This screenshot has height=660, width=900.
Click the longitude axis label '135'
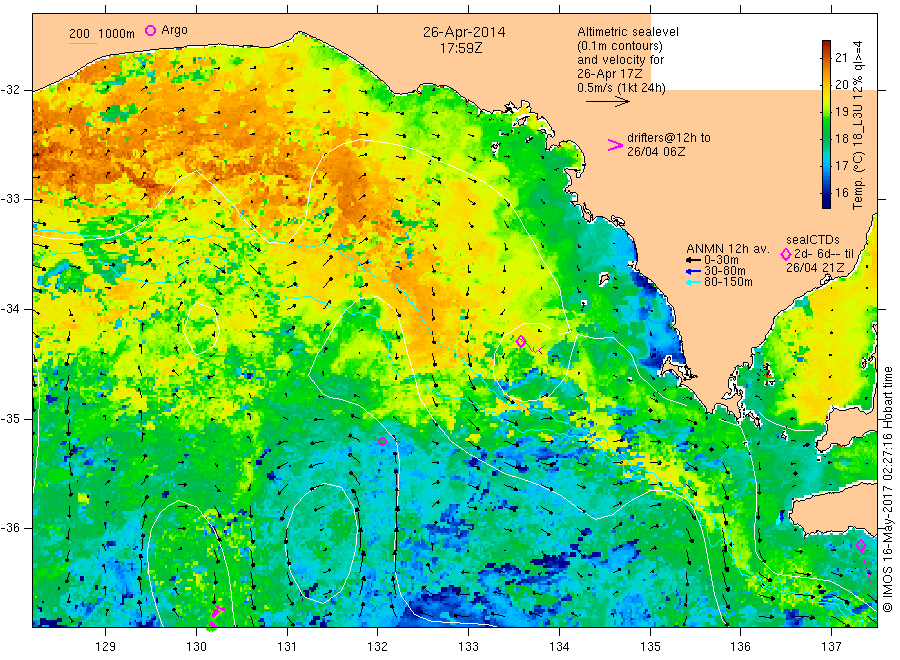(x=650, y=647)
